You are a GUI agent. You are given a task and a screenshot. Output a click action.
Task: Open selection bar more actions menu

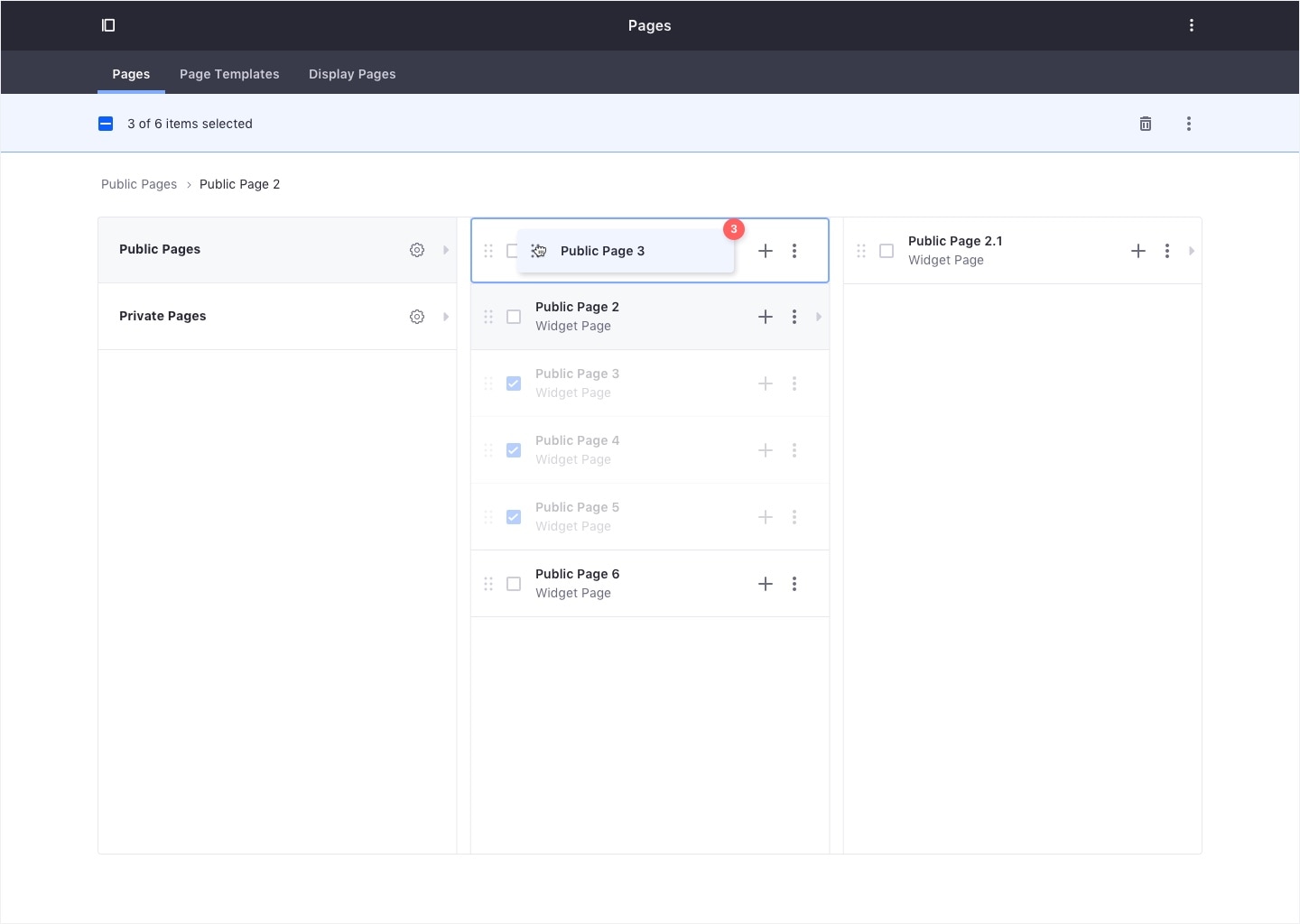[1188, 124]
